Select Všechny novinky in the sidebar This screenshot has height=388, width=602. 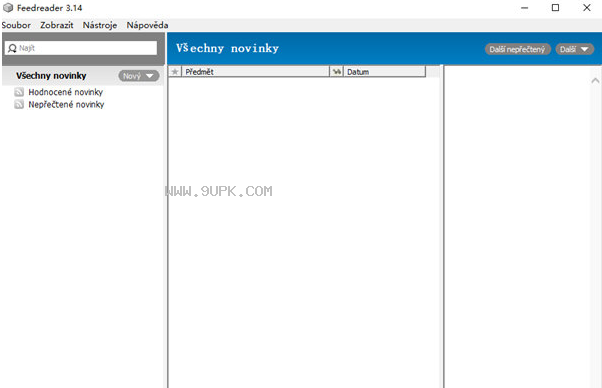point(51,76)
